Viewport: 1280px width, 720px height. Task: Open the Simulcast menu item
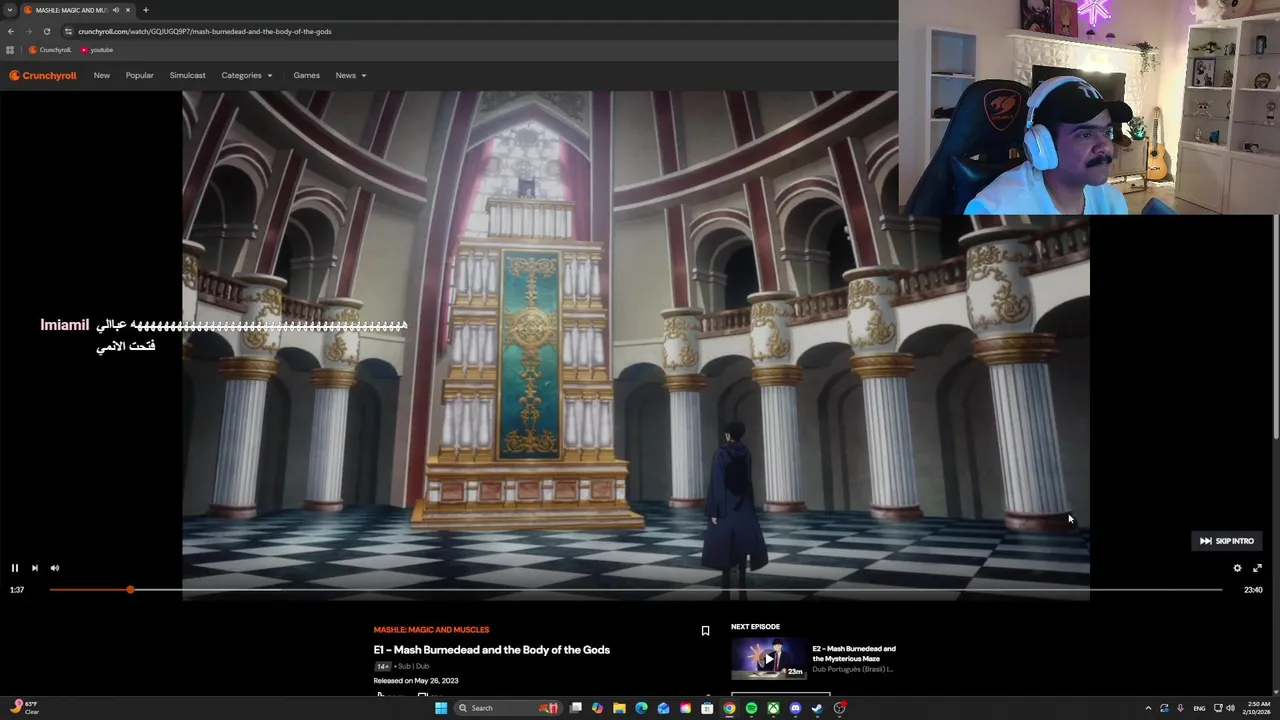tap(188, 75)
